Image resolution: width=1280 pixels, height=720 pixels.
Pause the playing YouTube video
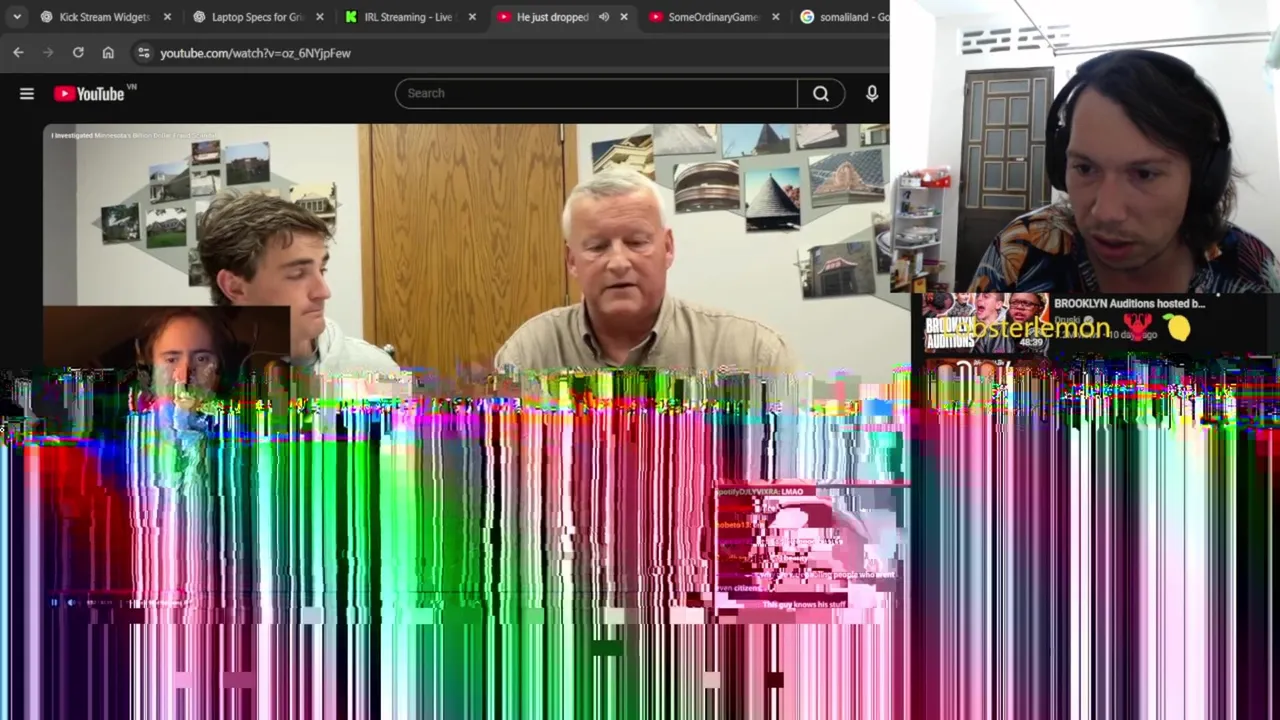click(54, 602)
